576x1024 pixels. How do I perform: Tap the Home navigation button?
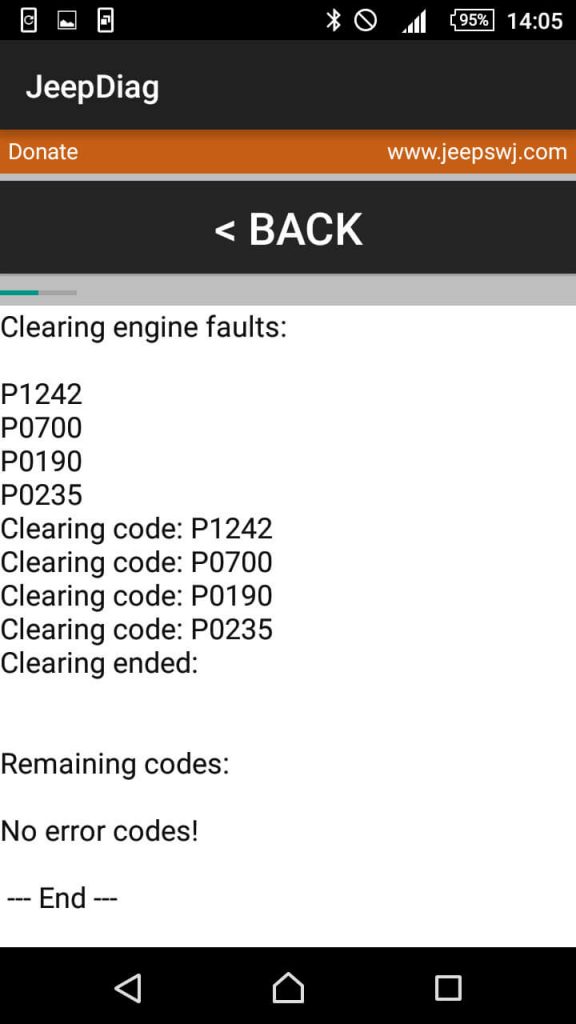(287, 987)
